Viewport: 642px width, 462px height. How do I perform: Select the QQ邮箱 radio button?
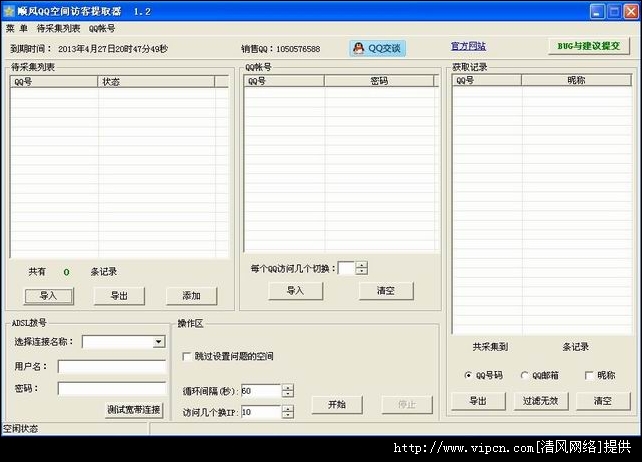[524, 375]
